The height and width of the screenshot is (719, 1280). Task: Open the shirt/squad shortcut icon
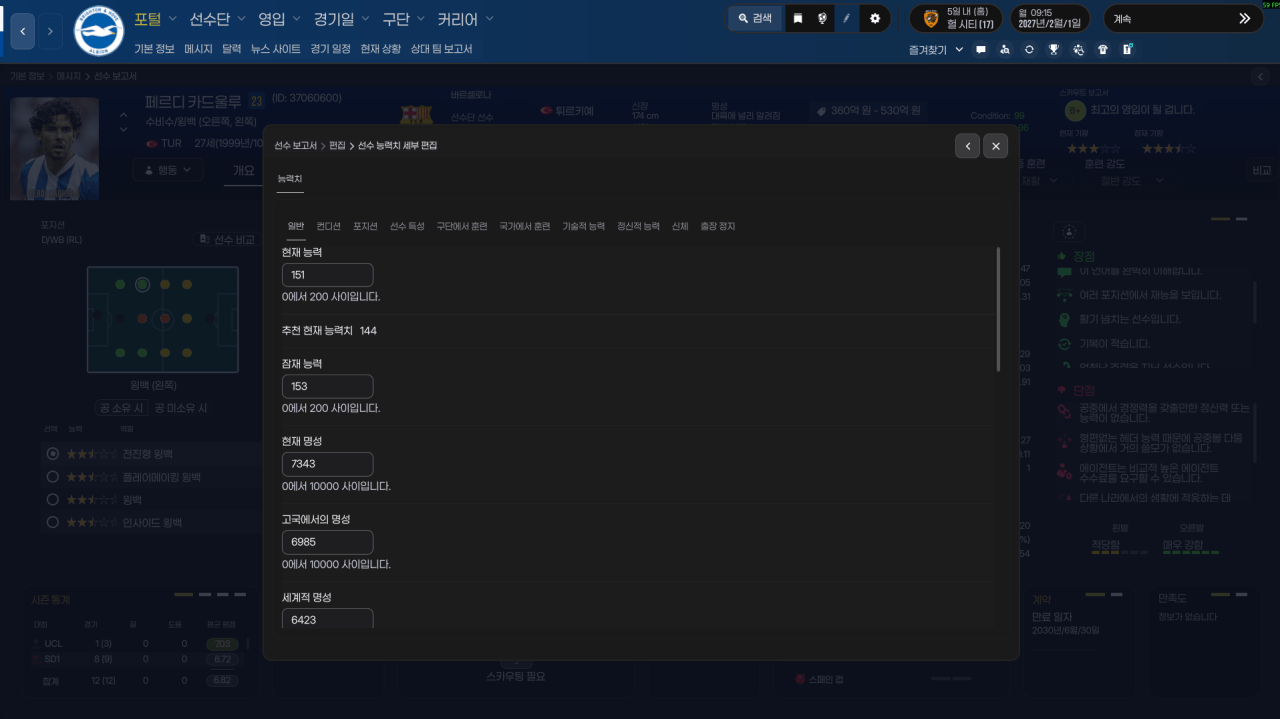tap(1103, 49)
